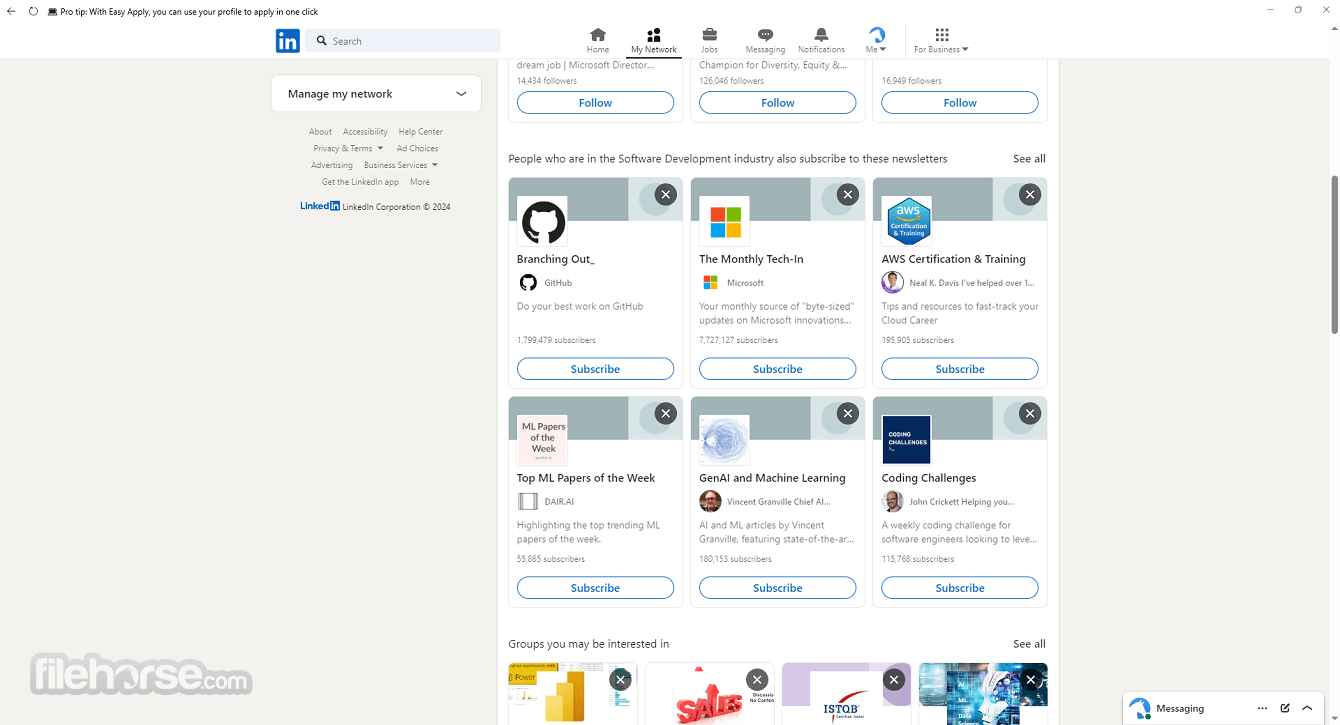Open the GenAI and Machine Learning thumbnail

[724, 440]
